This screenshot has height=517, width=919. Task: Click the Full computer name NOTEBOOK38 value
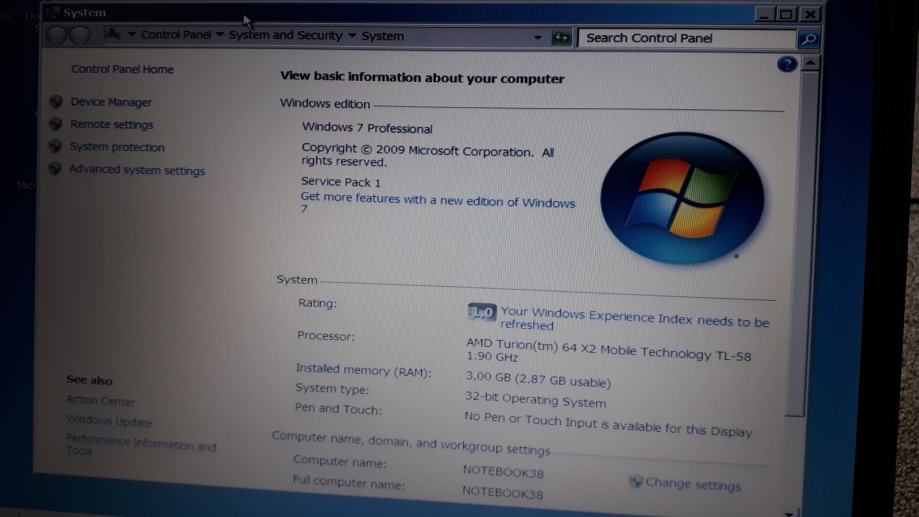coord(503,492)
